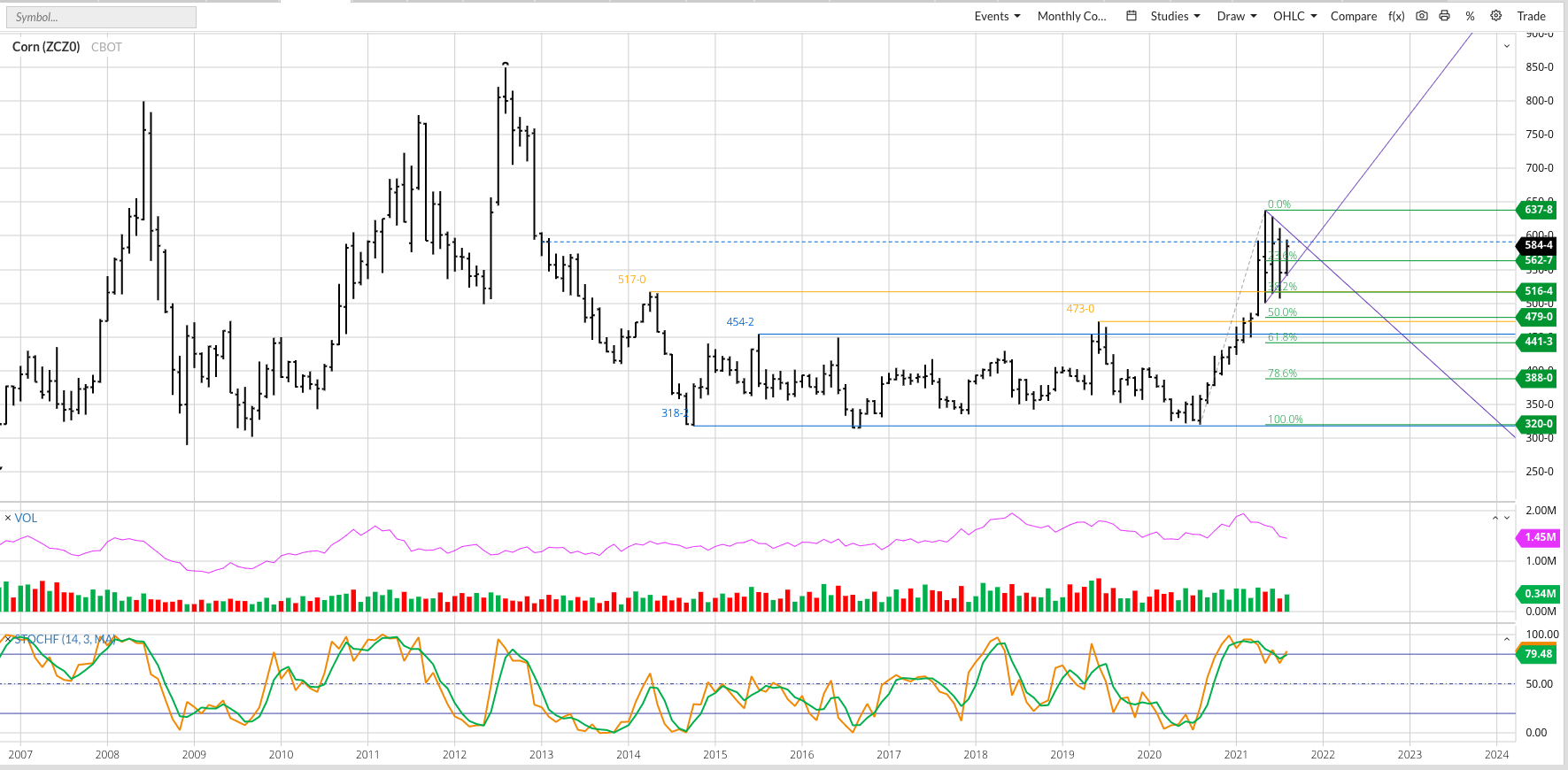Open chart settings gear icon

pyautogui.click(x=1496, y=16)
